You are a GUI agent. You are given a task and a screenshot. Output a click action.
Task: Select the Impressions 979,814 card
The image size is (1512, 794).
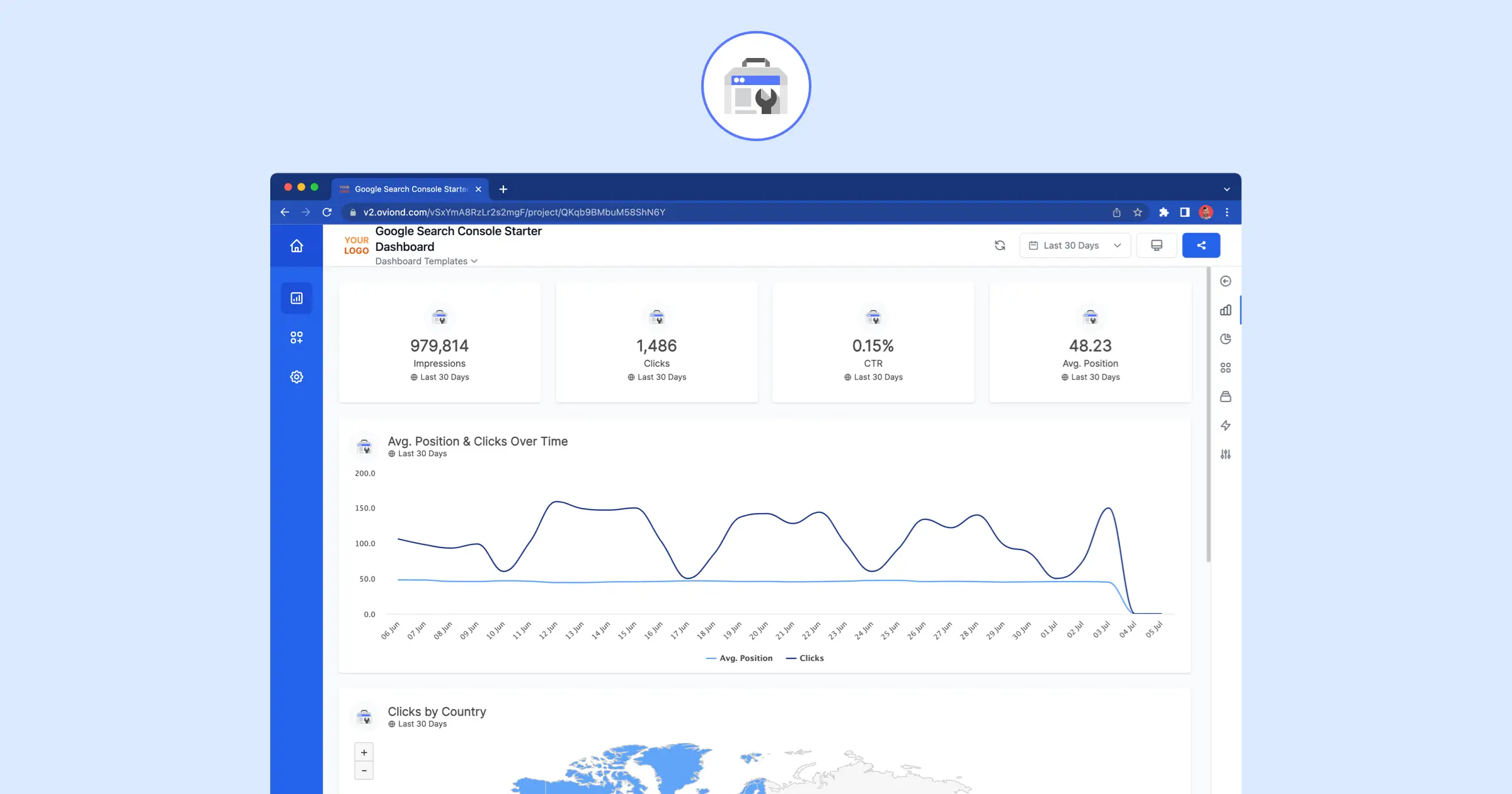440,342
